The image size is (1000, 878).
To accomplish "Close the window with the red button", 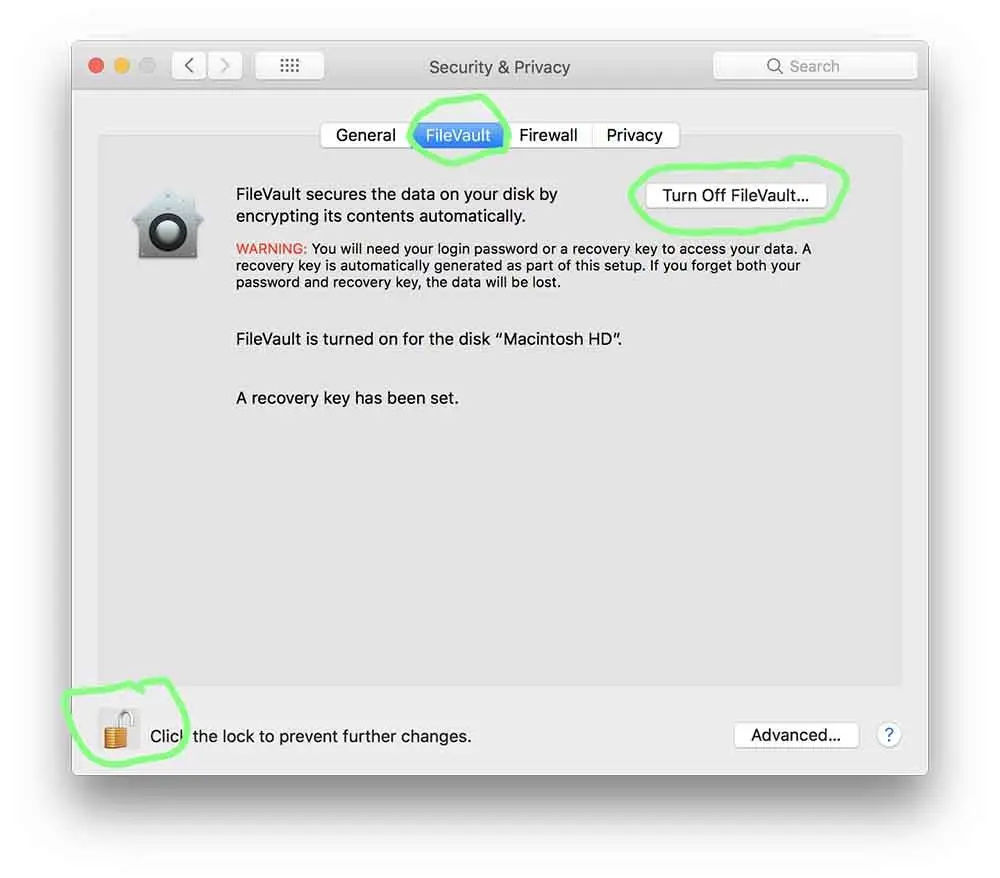I will click(x=96, y=66).
